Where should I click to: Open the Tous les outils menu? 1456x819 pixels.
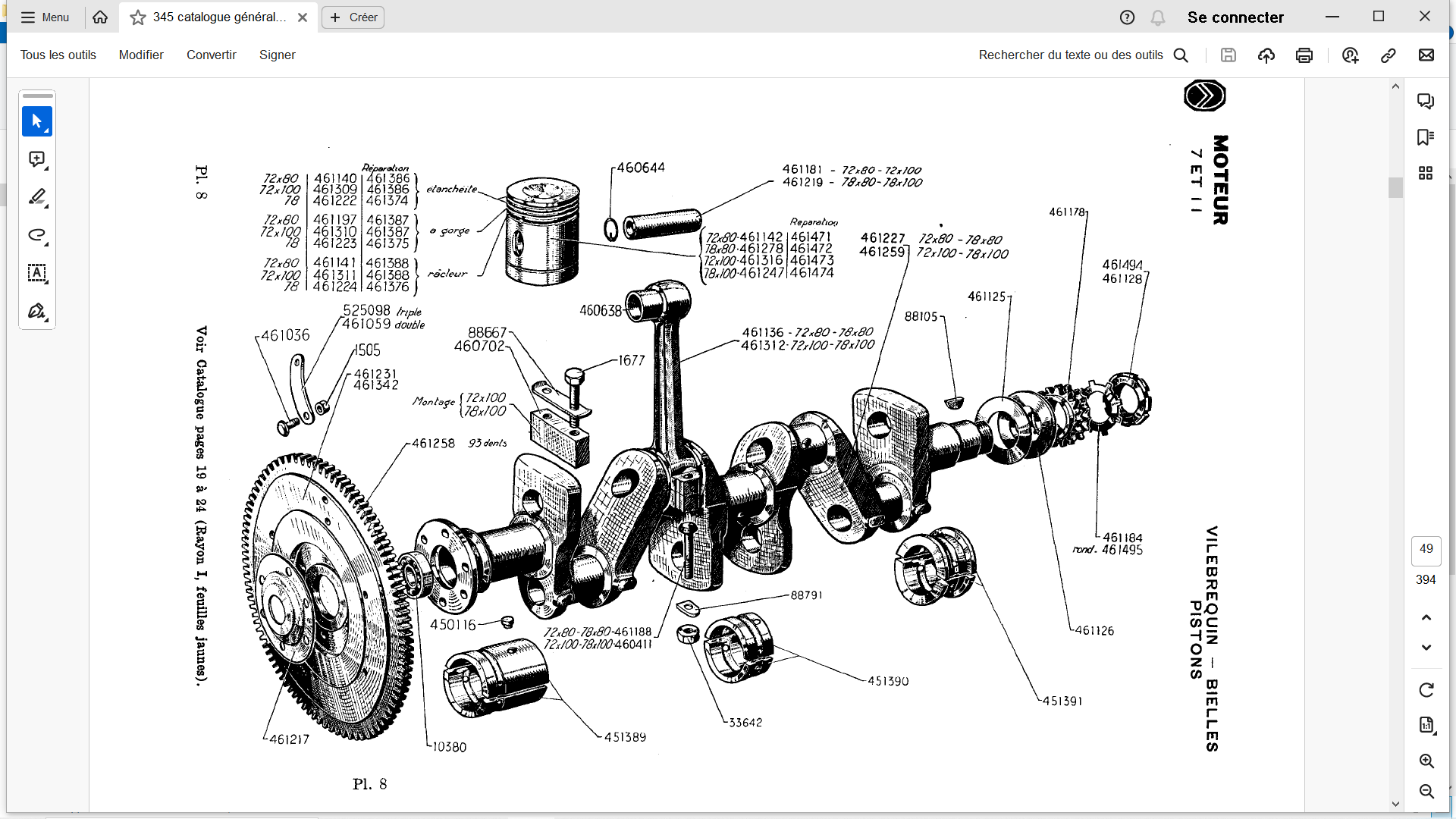click(x=58, y=55)
